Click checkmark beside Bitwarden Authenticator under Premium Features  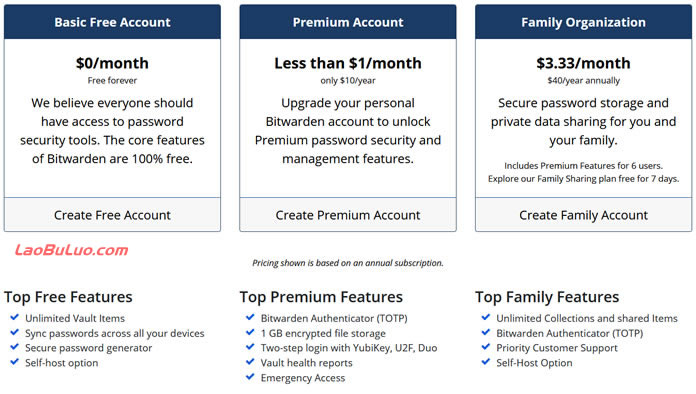point(250,317)
